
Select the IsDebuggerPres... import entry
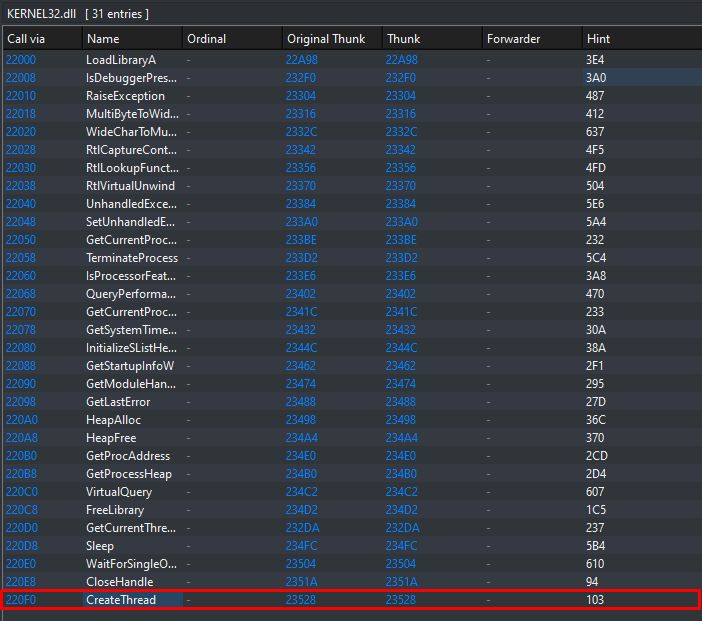click(132, 78)
